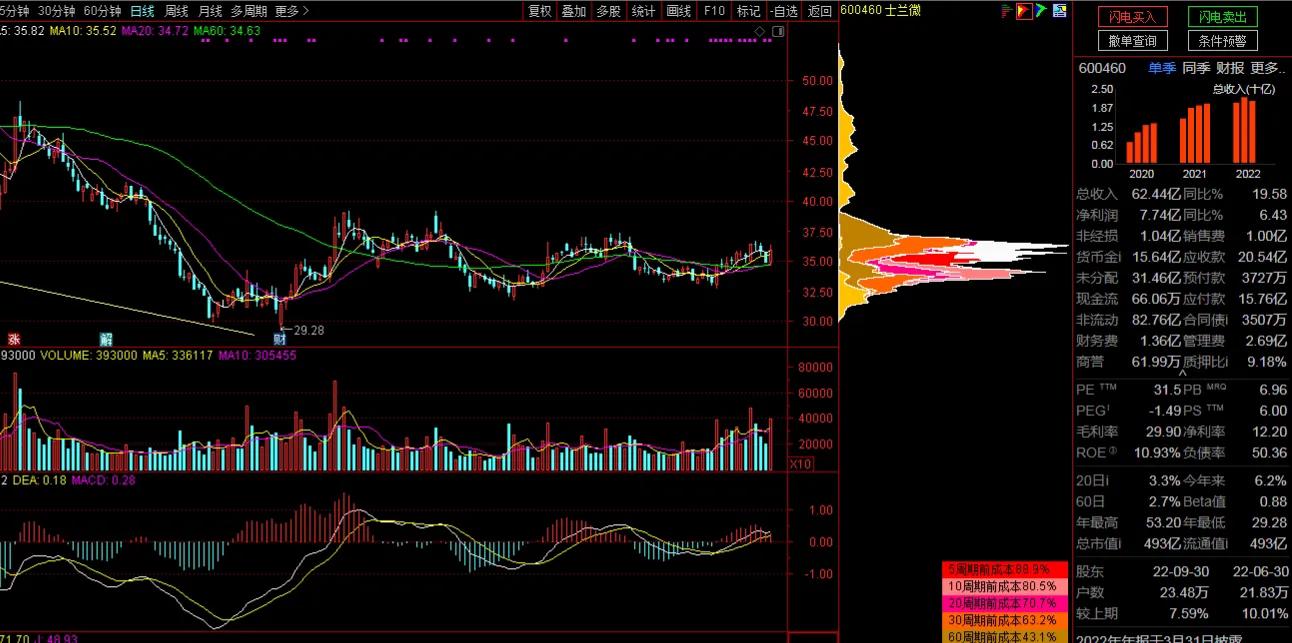Click the 闪电买入 quick buy button

pyautogui.click(x=1132, y=17)
